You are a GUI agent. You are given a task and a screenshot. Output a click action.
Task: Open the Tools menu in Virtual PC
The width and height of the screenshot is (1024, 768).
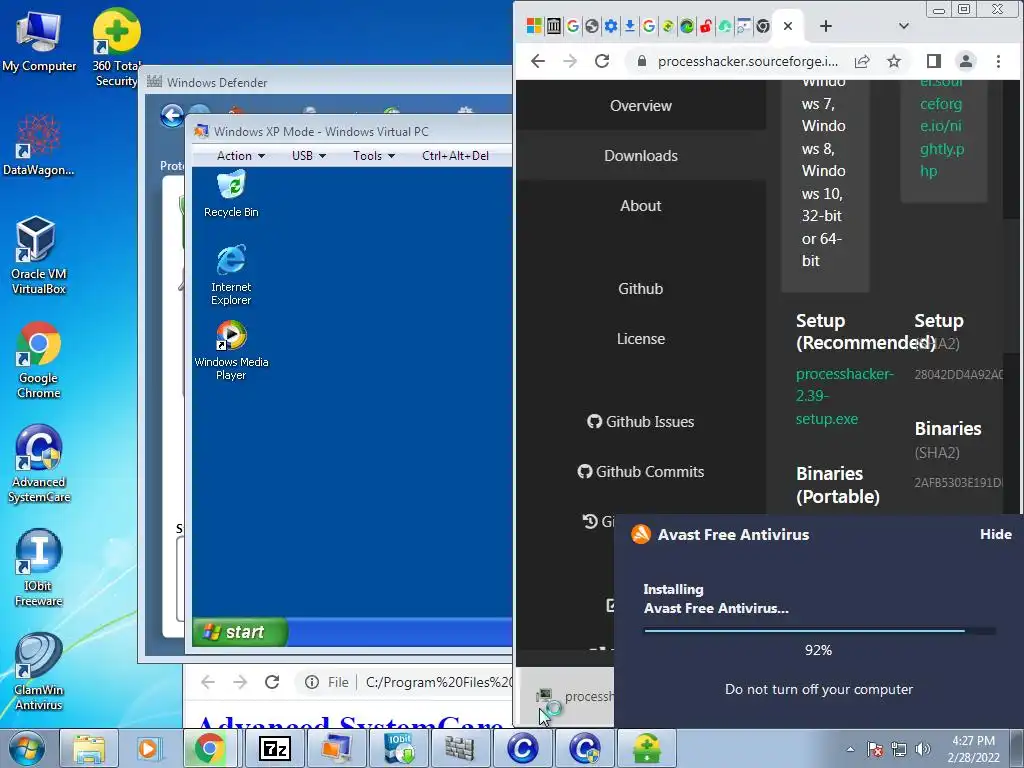click(x=374, y=155)
